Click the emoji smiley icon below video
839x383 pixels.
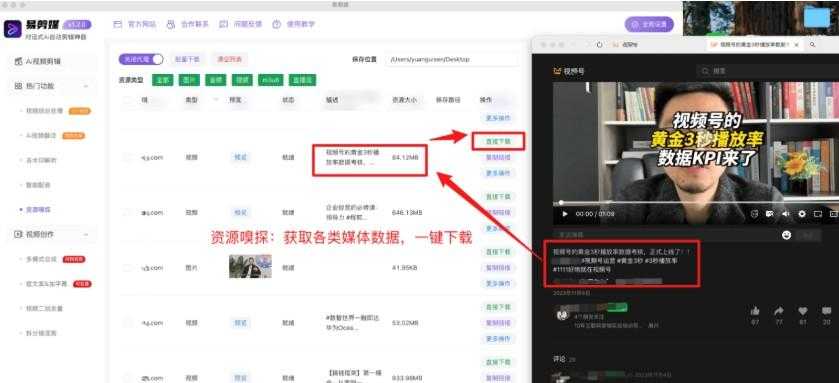[x=786, y=235]
